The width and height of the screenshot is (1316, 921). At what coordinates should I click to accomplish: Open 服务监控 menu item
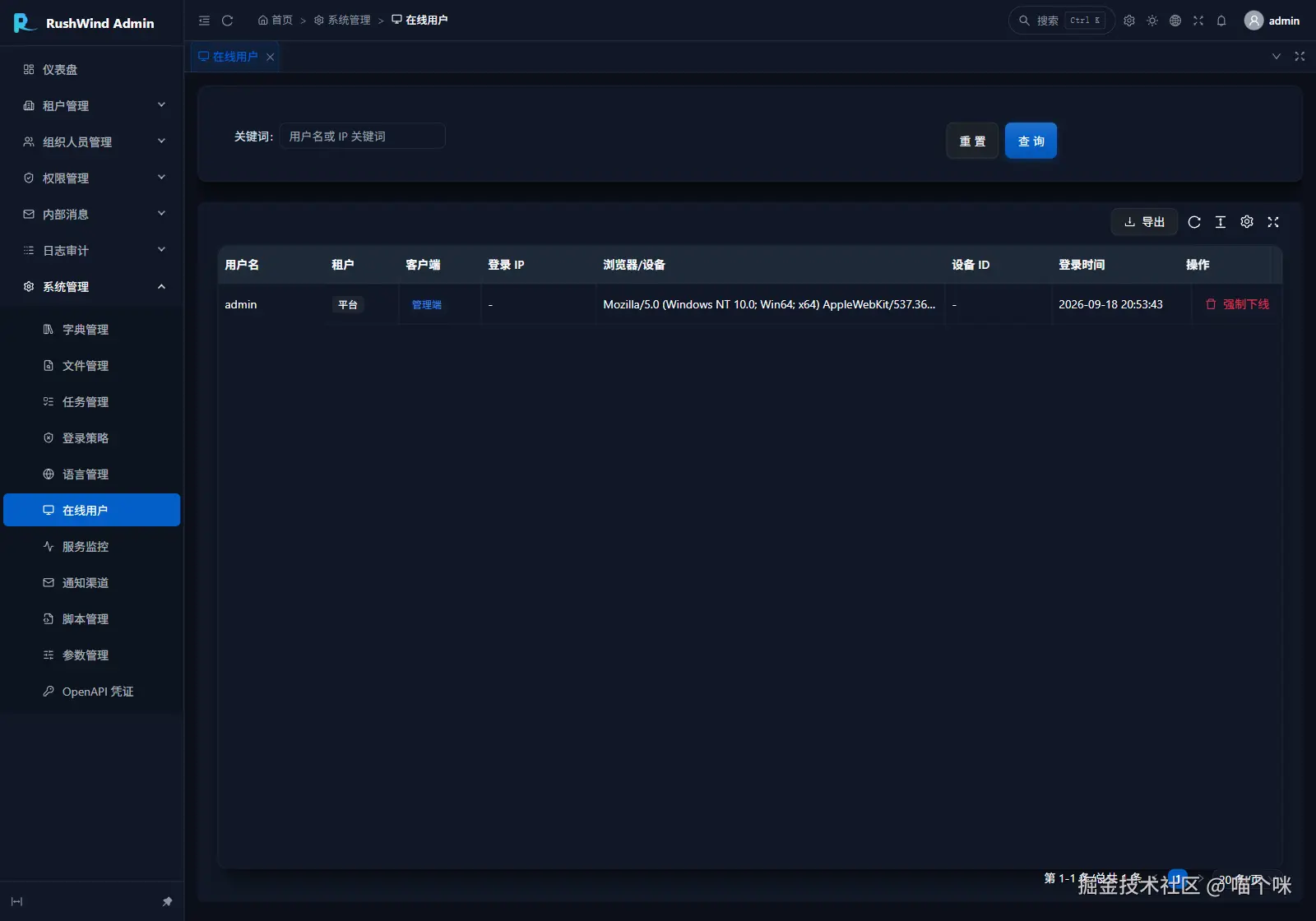pyautogui.click(x=92, y=546)
